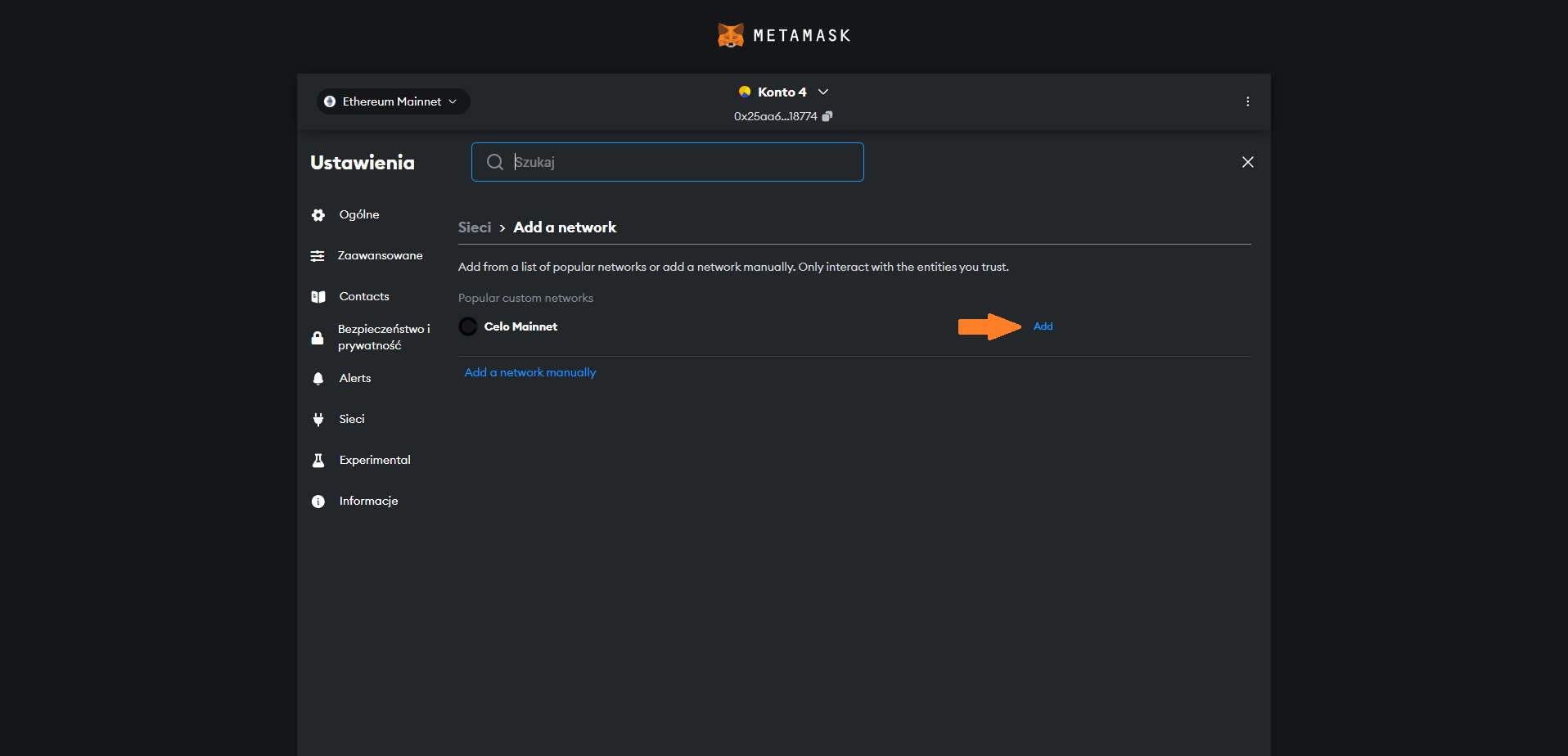Click the flask icon beside Experimental

318,461
